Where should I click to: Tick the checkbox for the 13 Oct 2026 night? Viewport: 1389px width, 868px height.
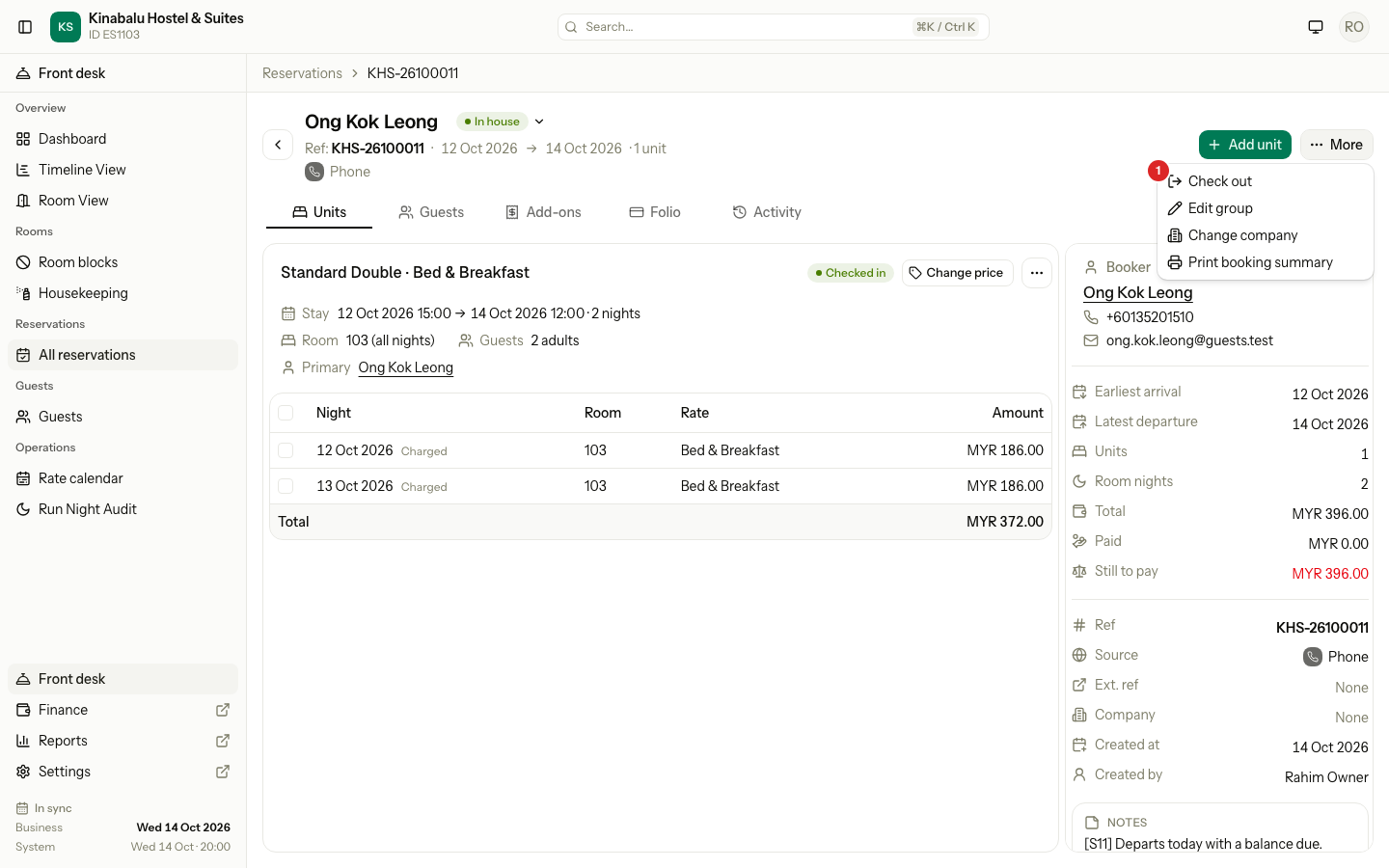coord(286,486)
